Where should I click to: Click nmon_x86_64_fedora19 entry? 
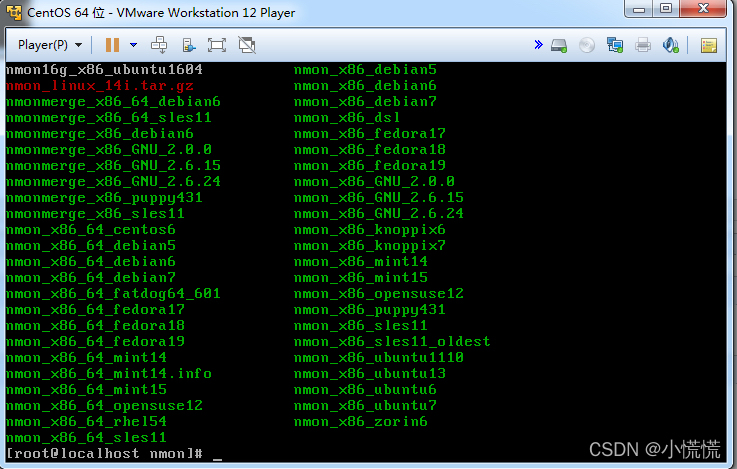[x=95, y=342]
